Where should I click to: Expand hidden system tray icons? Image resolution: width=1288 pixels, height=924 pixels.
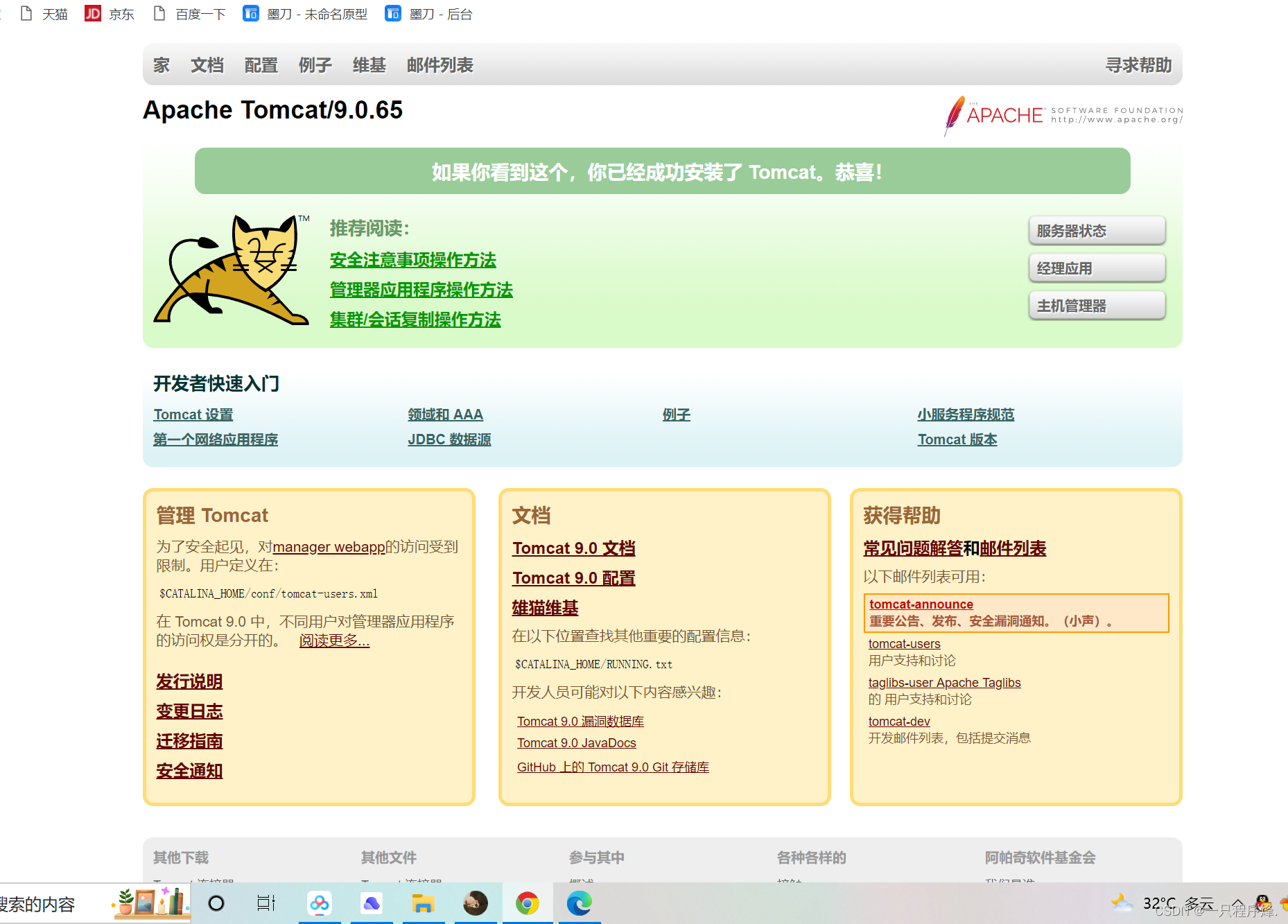coord(1237,903)
